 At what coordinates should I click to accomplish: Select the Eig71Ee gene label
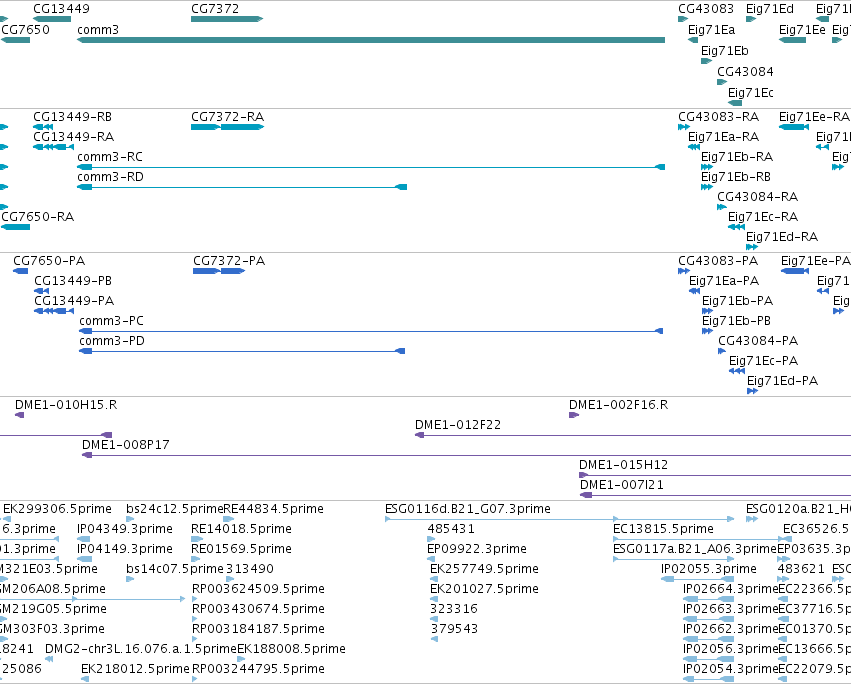coord(802,29)
